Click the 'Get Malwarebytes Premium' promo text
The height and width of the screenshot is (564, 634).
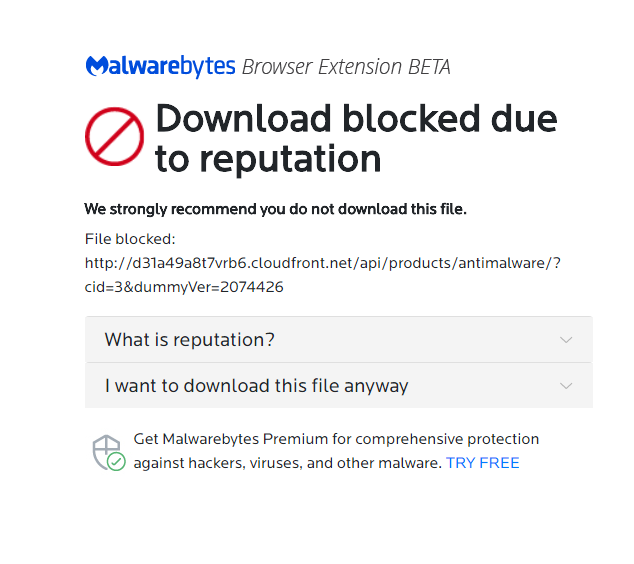[x=336, y=439]
